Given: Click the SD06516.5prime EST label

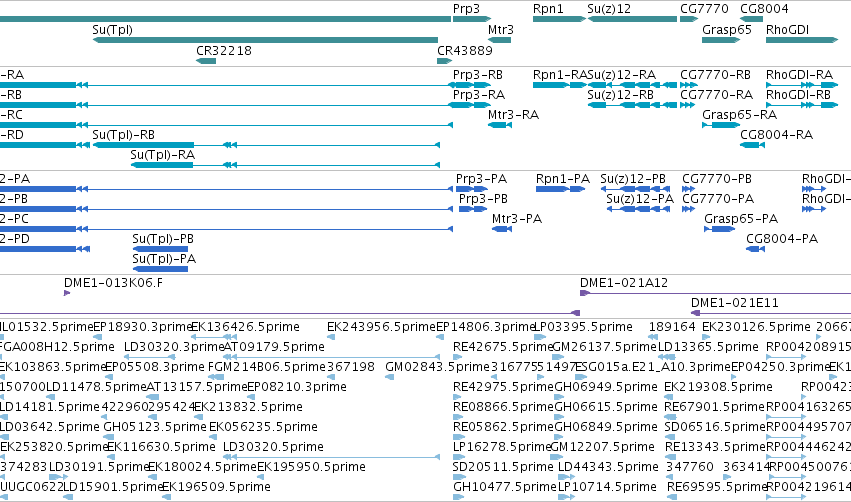Looking at the screenshot, I should pos(715,428).
